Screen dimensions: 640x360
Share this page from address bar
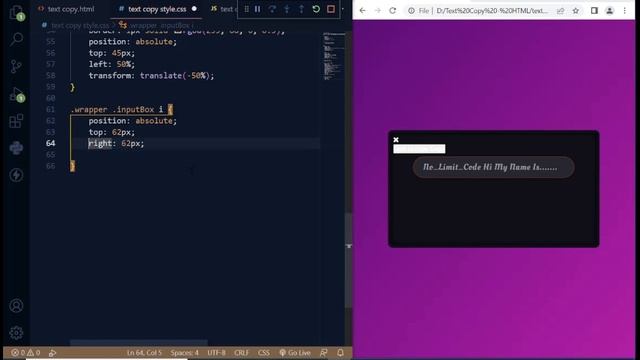point(560,11)
